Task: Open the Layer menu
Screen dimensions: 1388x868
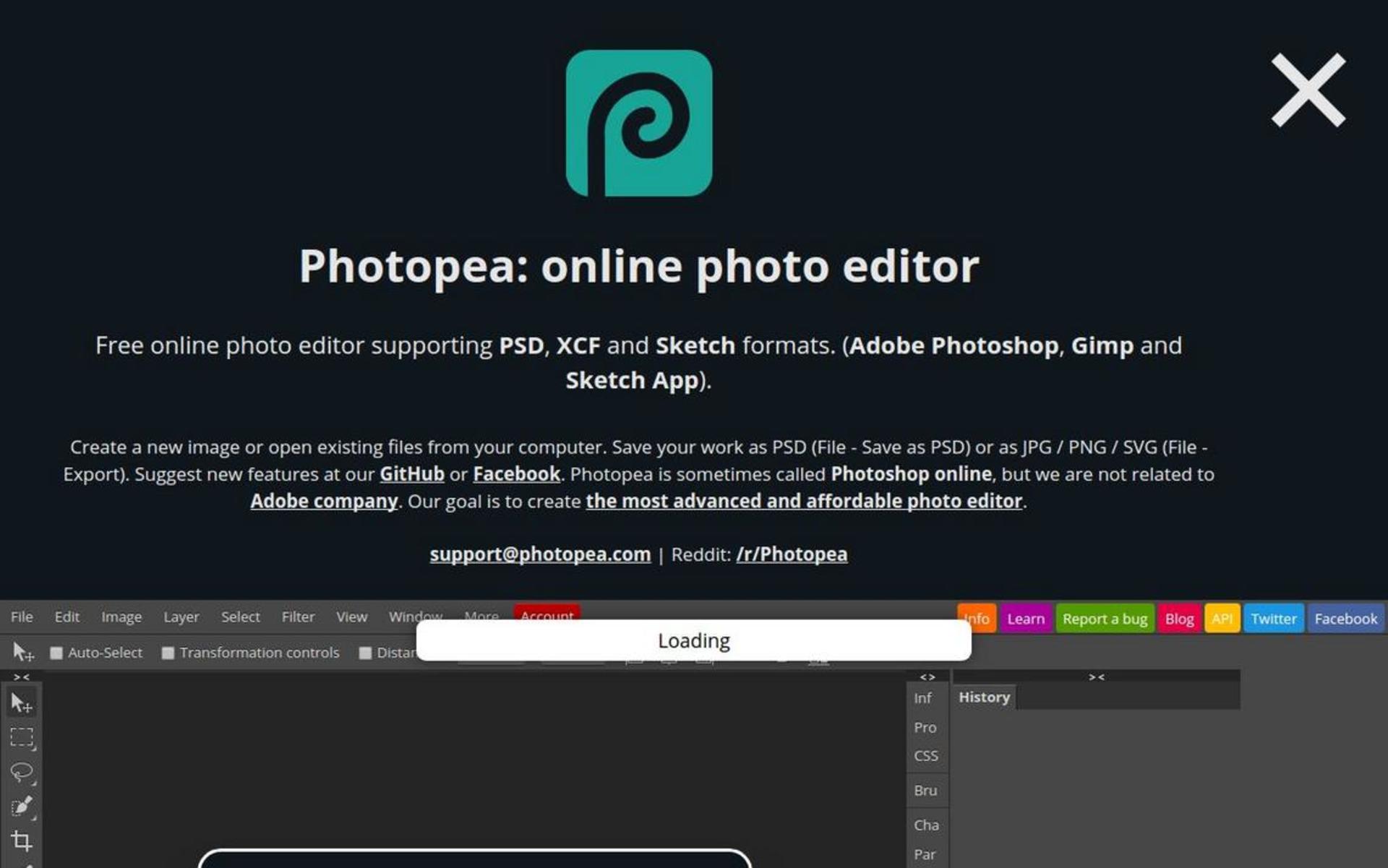Action: pos(181,616)
